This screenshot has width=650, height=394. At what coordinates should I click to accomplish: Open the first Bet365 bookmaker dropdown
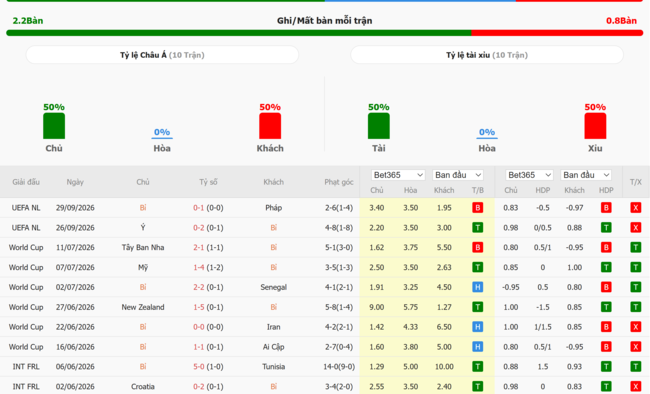click(x=398, y=175)
